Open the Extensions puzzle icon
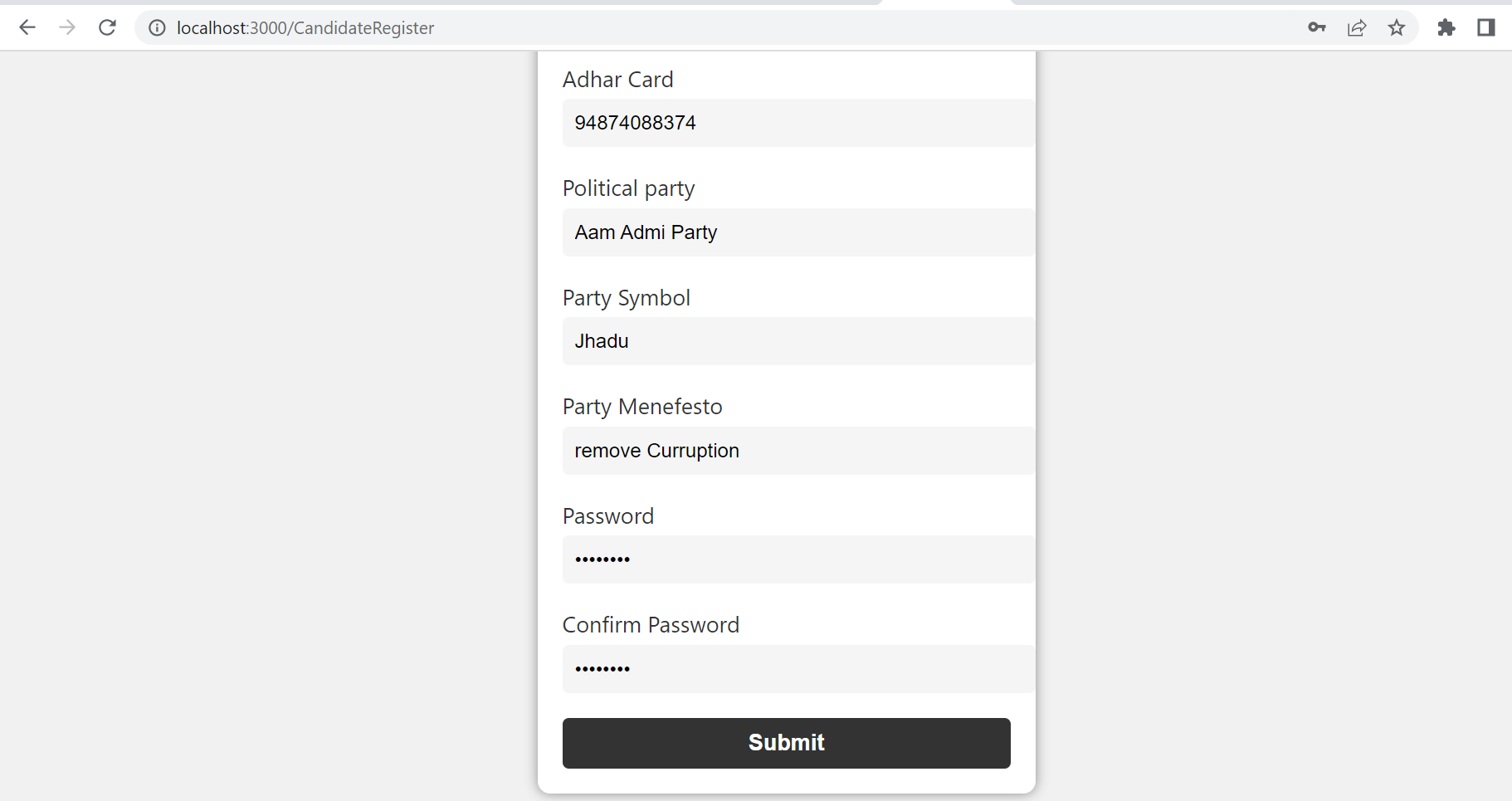This screenshot has width=1512, height=801. 1447,27
